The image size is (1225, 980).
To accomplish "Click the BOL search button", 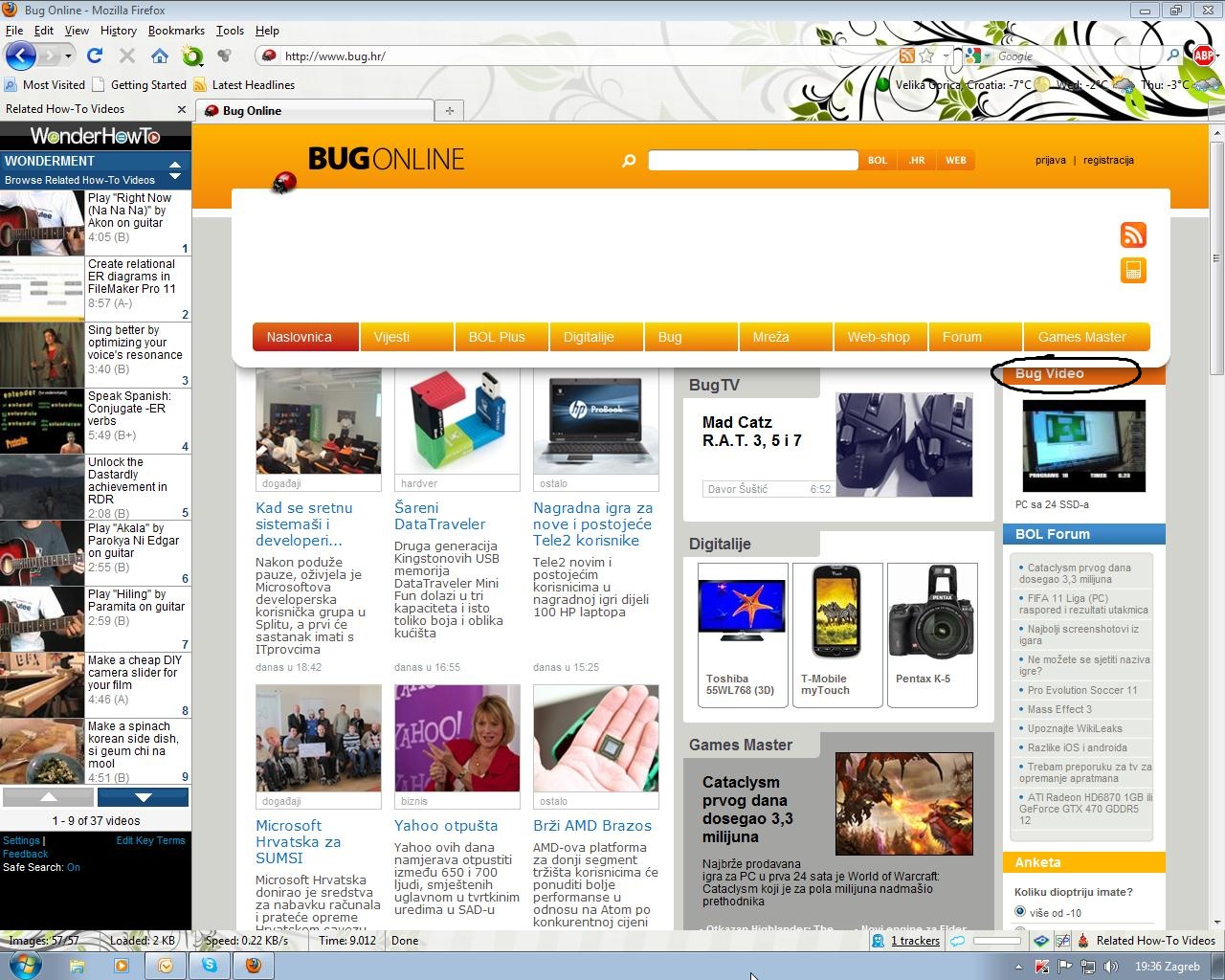I will [878, 161].
